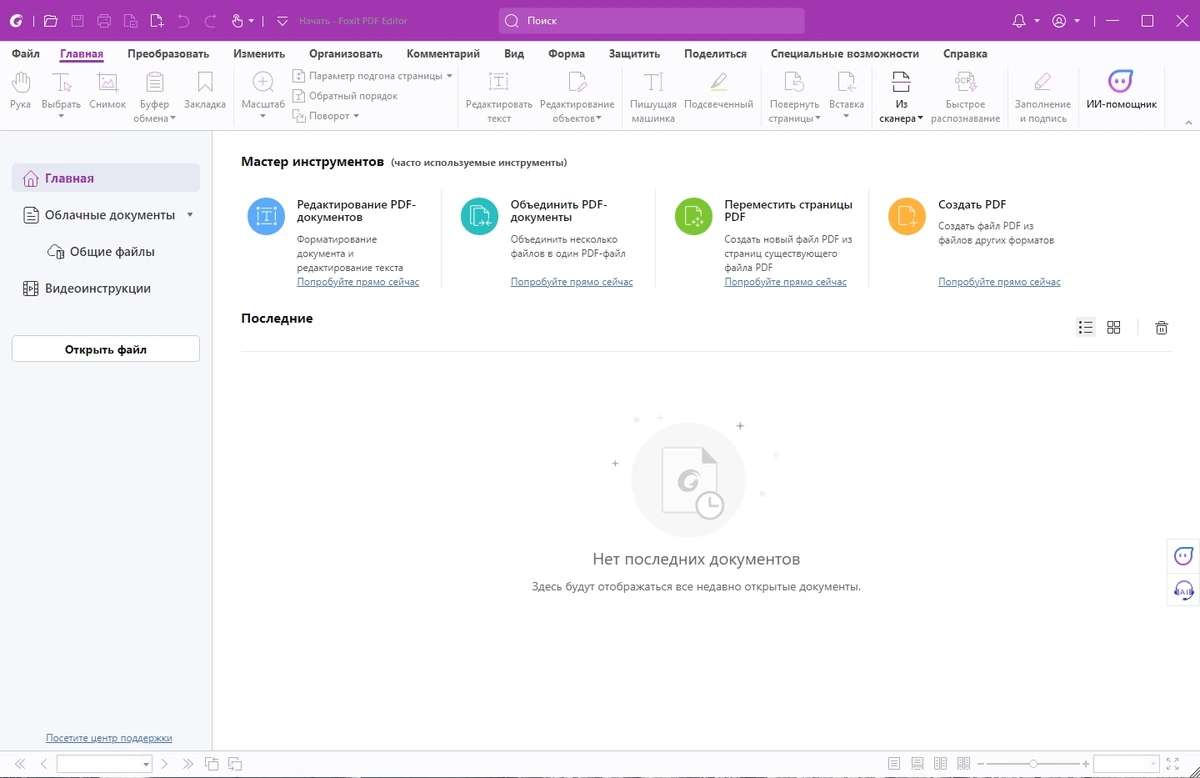1200x778 pixels.
Task: Click the Открыть файл button
Action: pos(106,349)
